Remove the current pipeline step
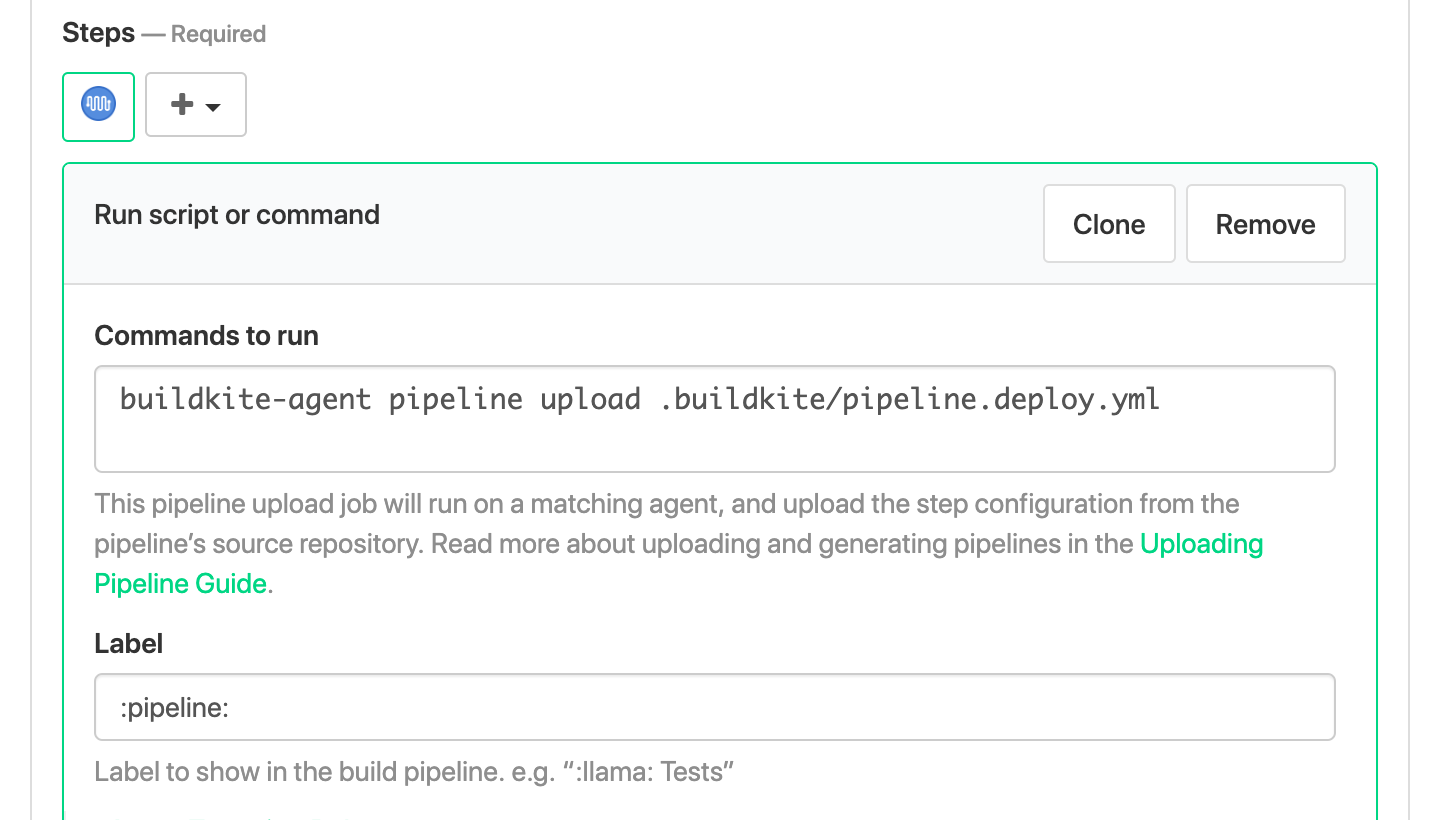1440x820 pixels. (x=1265, y=223)
